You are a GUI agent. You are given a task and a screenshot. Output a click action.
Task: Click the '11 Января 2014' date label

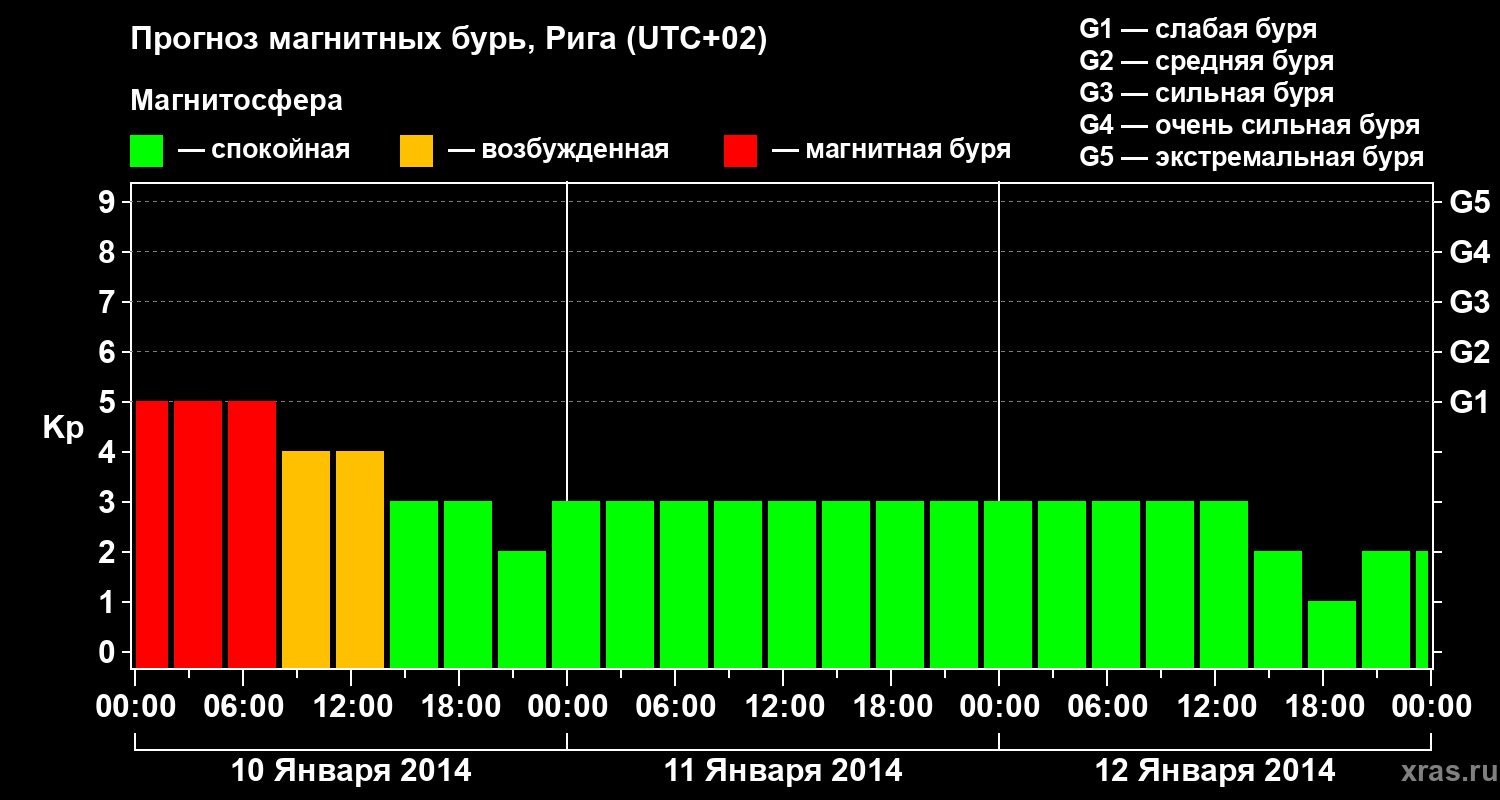(x=783, y=771)
